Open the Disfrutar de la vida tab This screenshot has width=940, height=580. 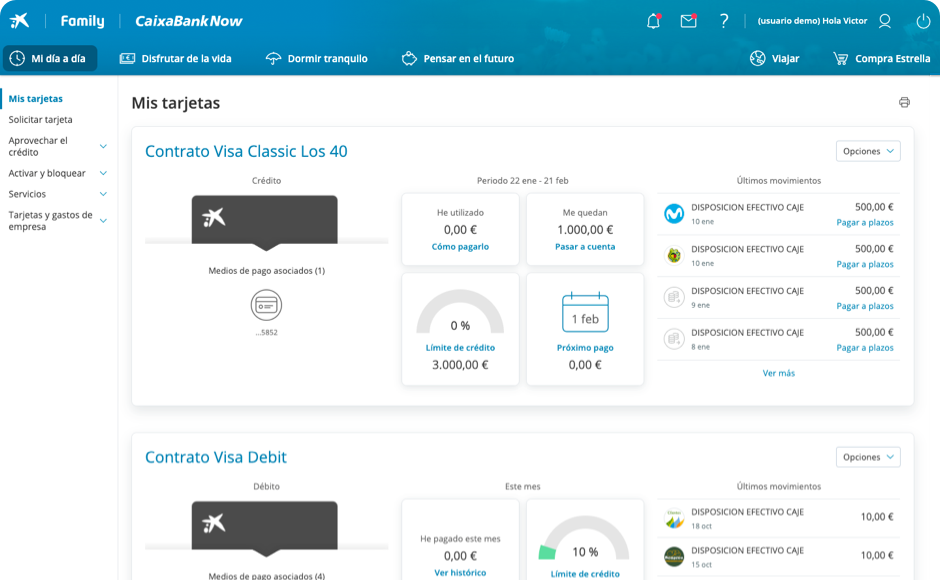point(176,58)
